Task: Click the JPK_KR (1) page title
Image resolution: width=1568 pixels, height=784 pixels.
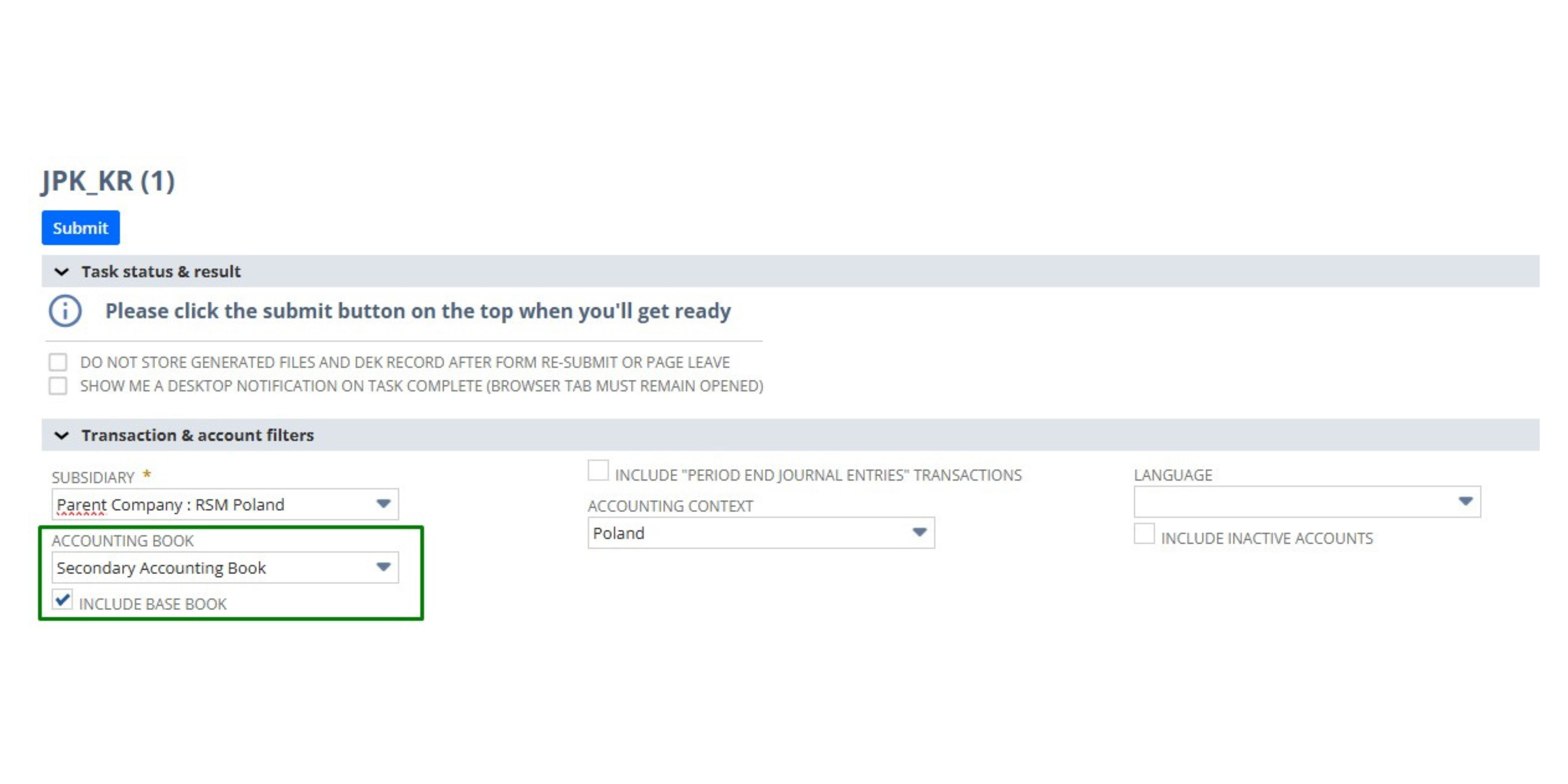Action: 108,181
